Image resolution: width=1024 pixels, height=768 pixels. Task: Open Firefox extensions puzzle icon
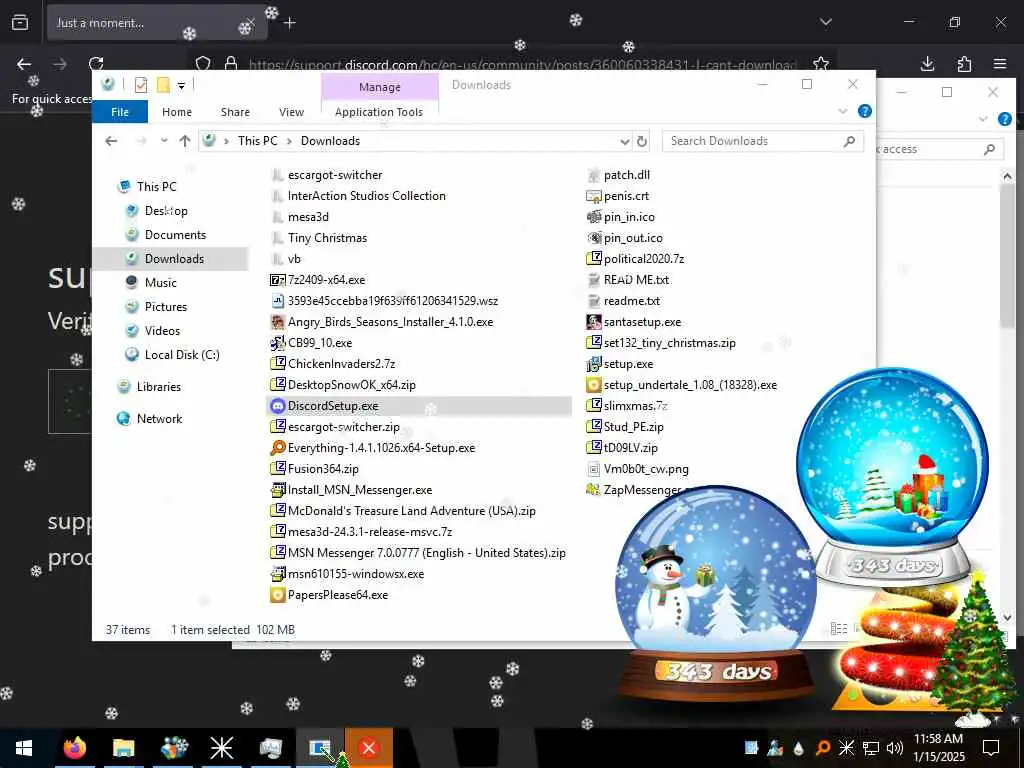(x=964, y=64)
